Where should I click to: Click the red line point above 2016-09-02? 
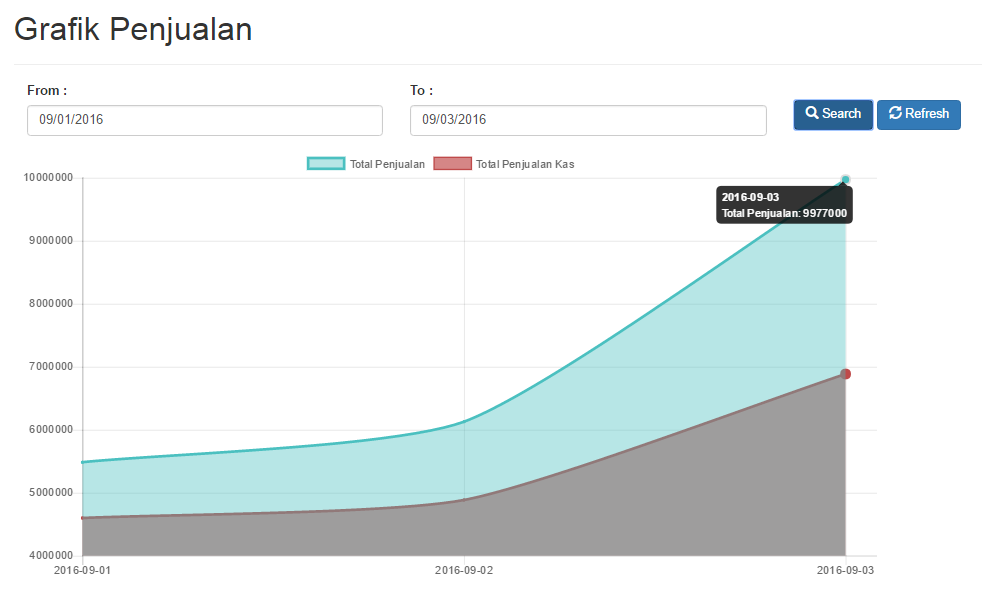(x=464, y=500)
